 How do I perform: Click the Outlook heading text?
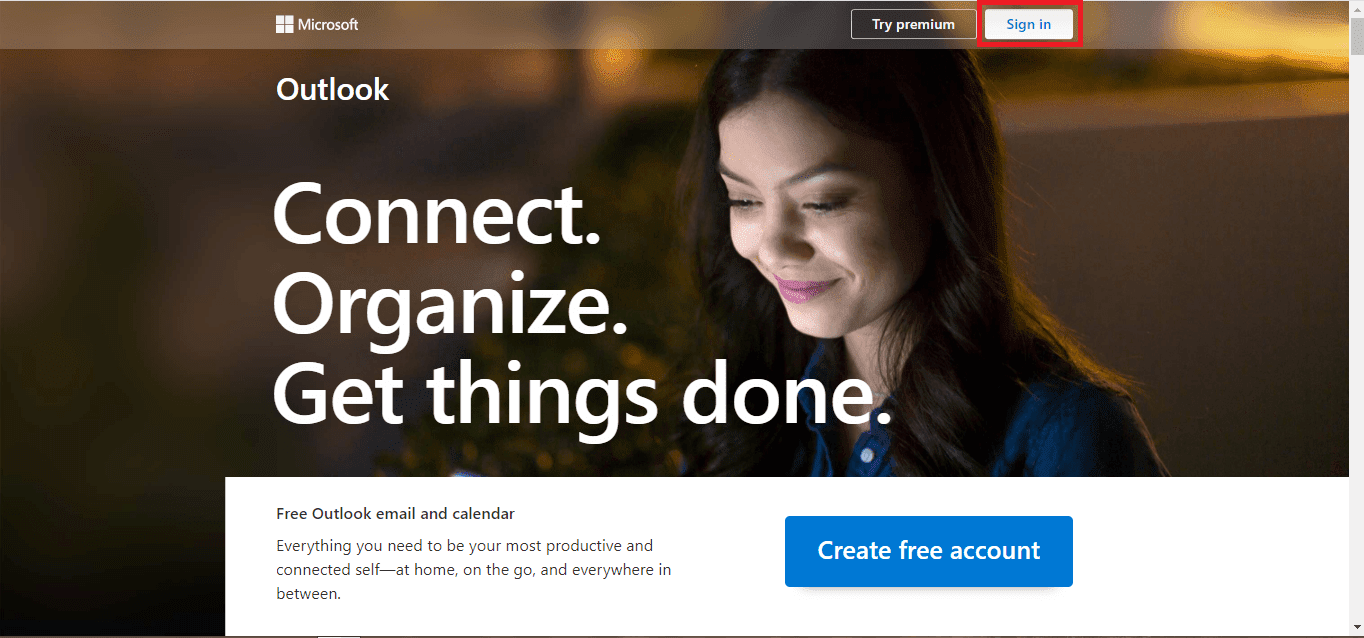click(332, 89)
